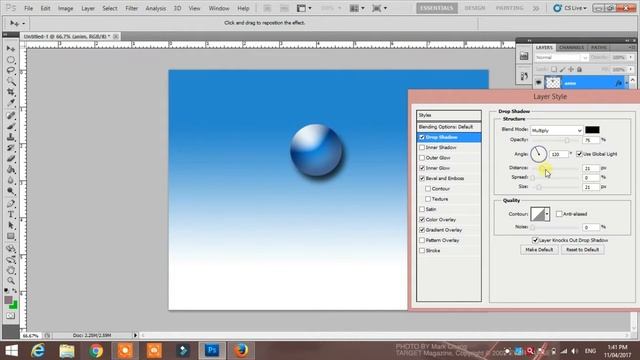Select the Eraser tool
The width and height of the screenshot is (640, 360).
(x=11, y=158)
